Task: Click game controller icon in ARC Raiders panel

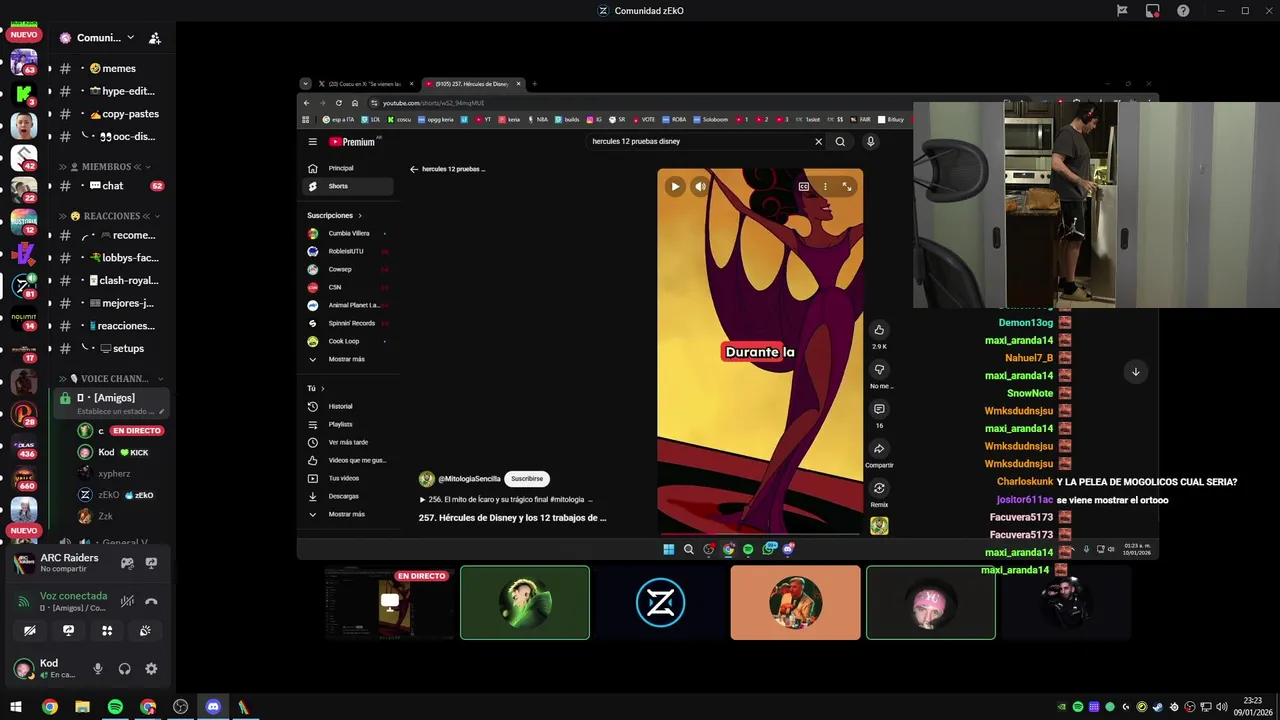Action: (127, 563)
